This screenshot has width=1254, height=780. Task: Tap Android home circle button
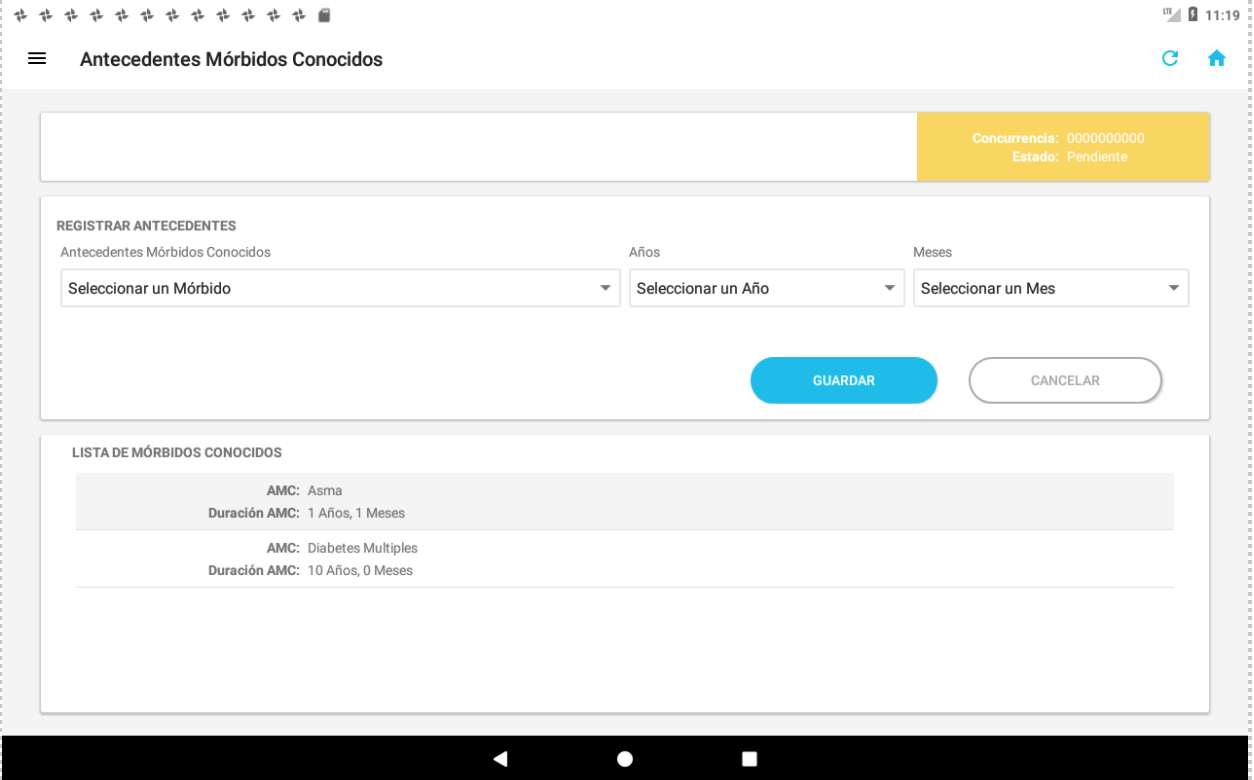point(625,759)
